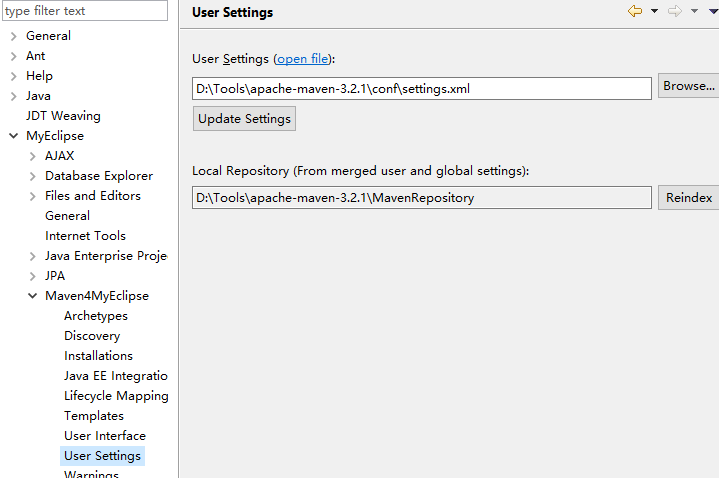Focus the type filter text box
Image resolution: width=719 pixels, height=478 pixels.
pyautogui.click(x=84, y=11)
